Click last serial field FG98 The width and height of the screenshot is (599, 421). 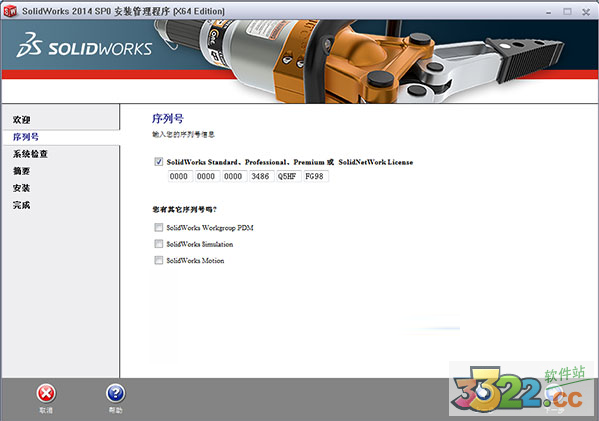click(x=316, y=176)
